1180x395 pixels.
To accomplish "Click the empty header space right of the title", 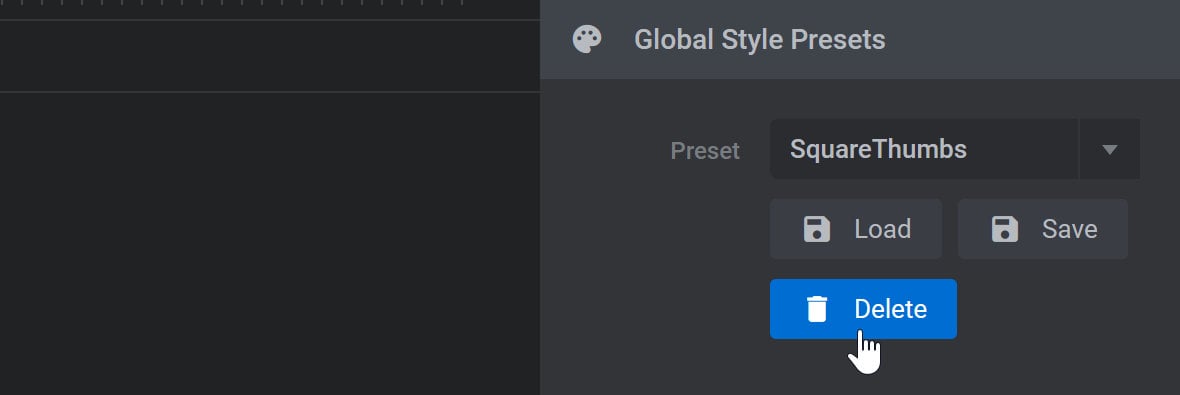I will (1031, 39).
